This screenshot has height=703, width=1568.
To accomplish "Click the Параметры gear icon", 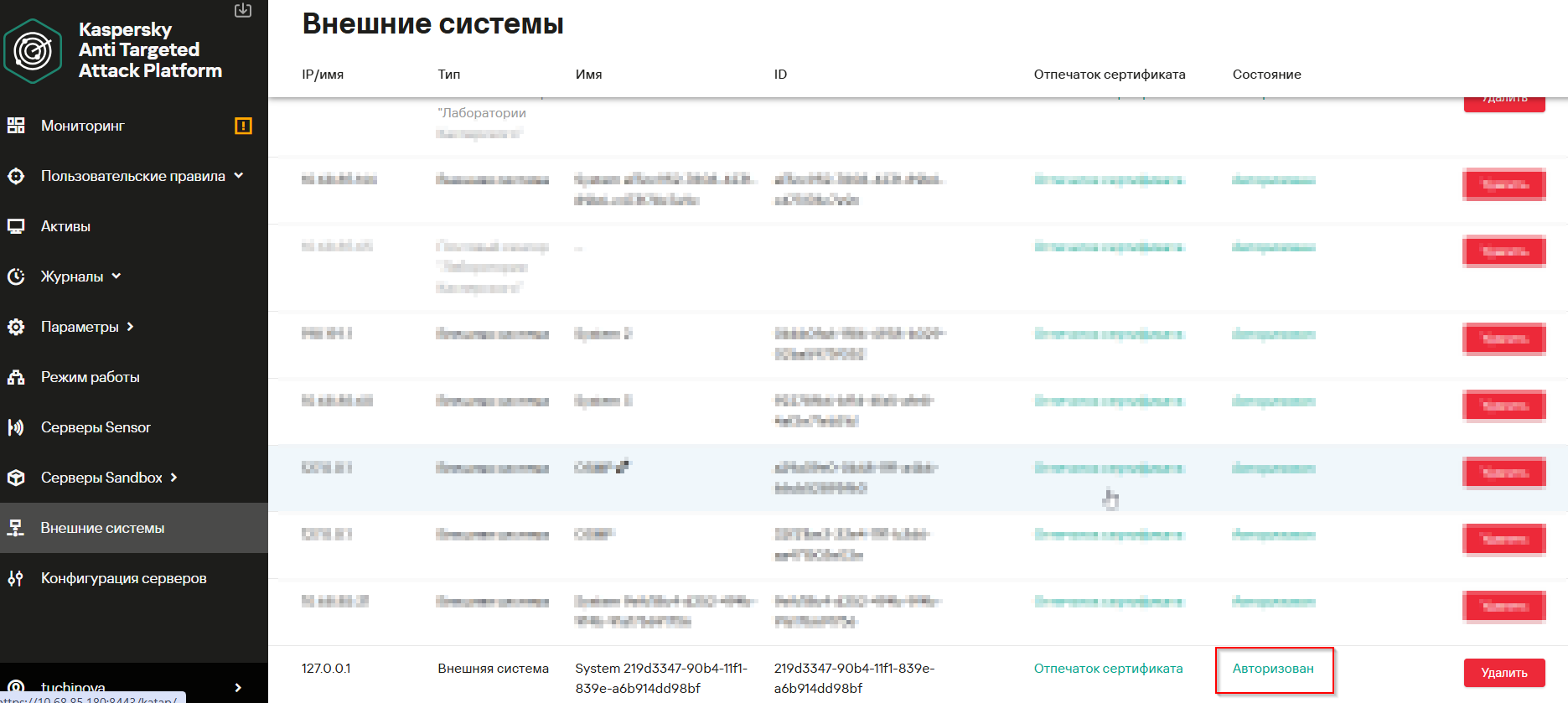I will [x=16, y=327].
